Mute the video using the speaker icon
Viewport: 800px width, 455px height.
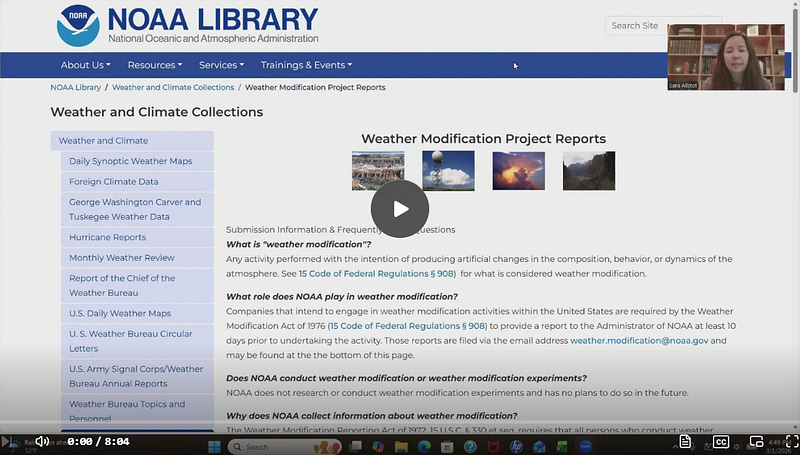(x=42, y=441)
